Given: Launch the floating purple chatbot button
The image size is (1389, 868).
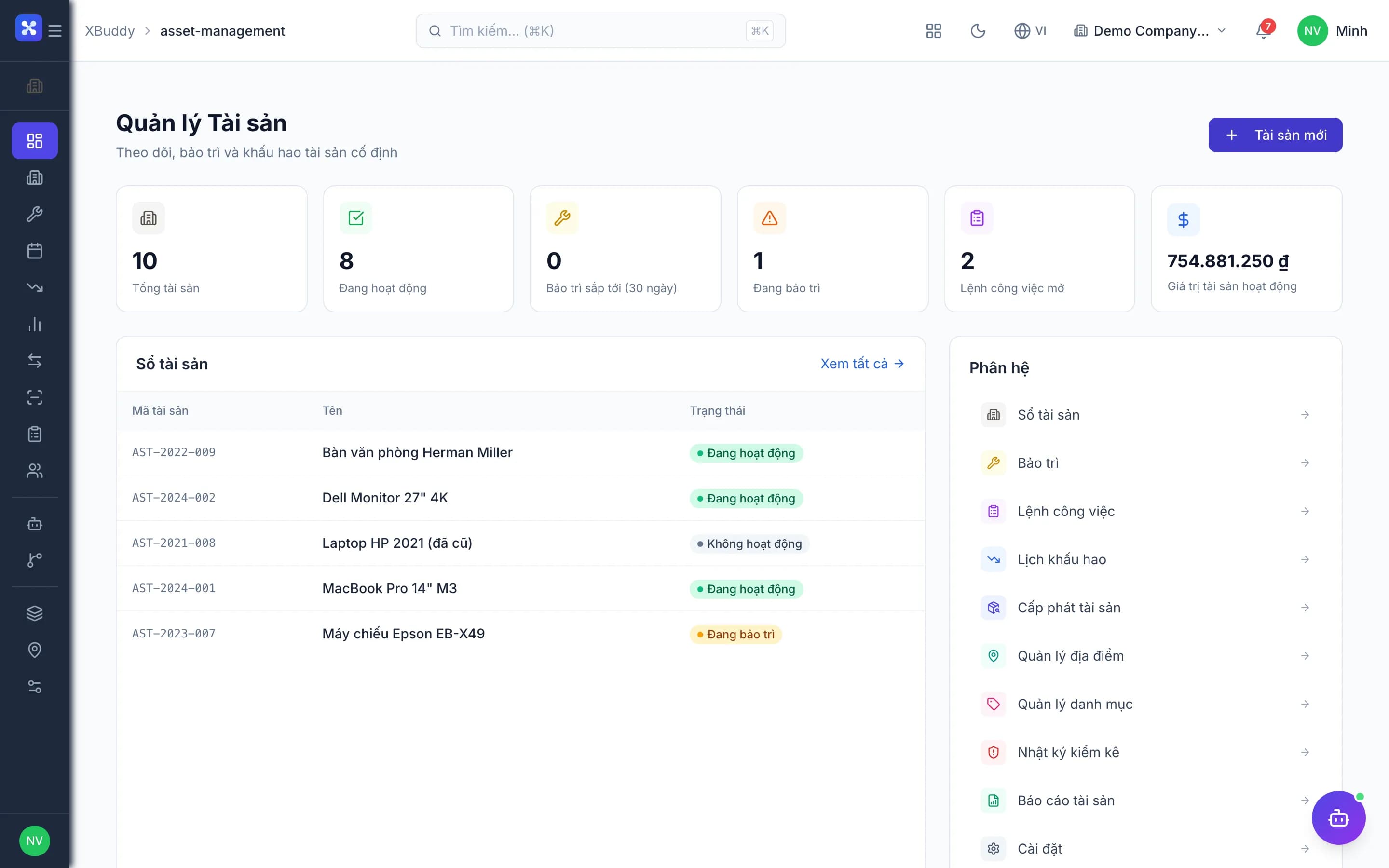Looking at the screenshot, I should [1338, 818].
